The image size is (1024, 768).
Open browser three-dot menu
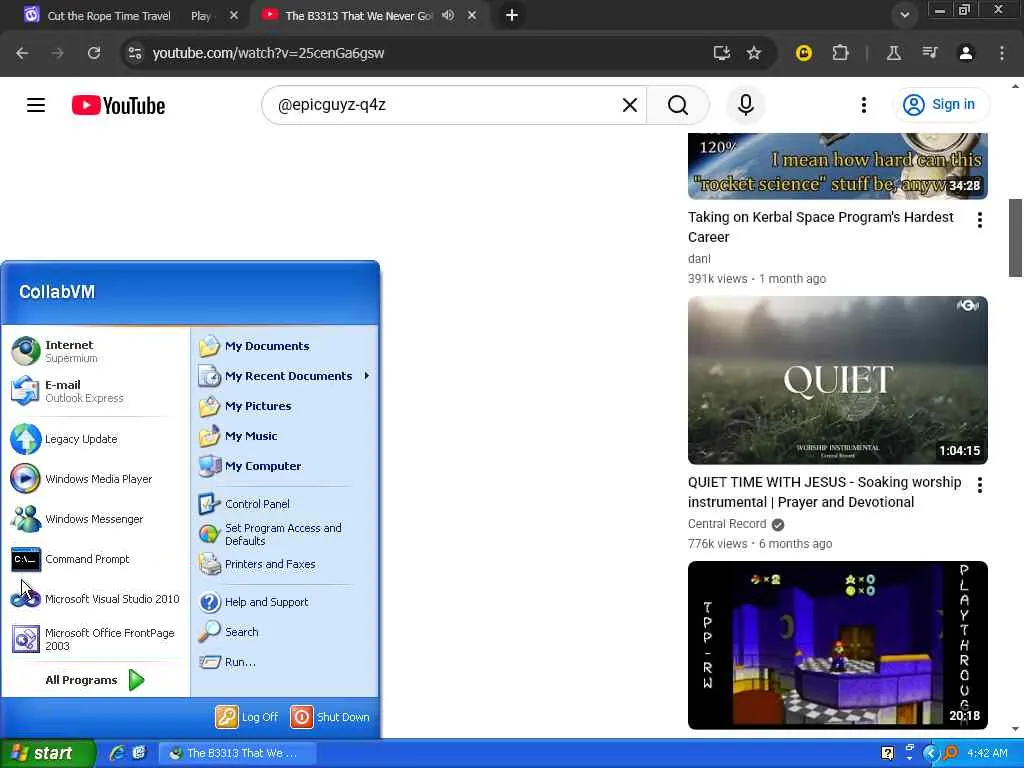click(x=1002, y=53)
